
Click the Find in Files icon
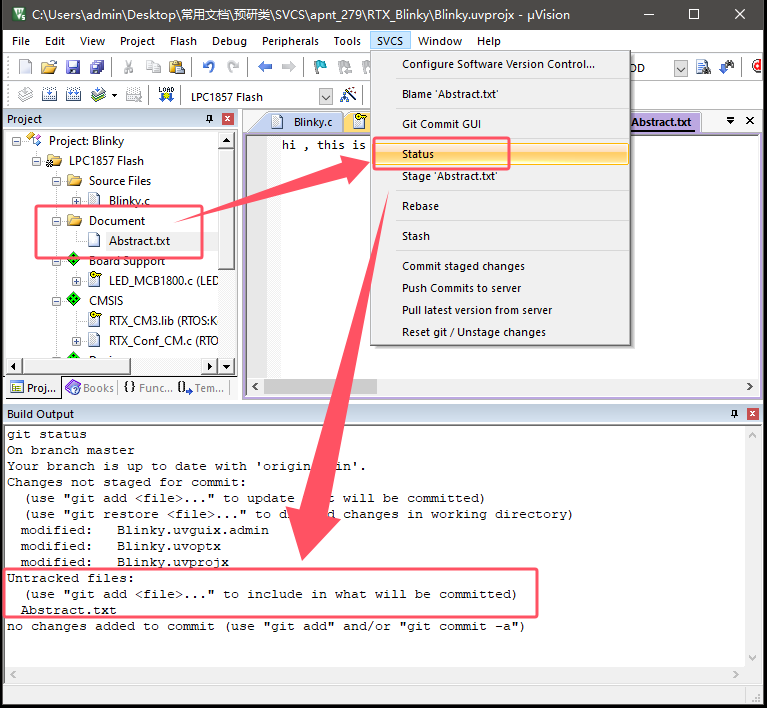click(x=702, y=68)
